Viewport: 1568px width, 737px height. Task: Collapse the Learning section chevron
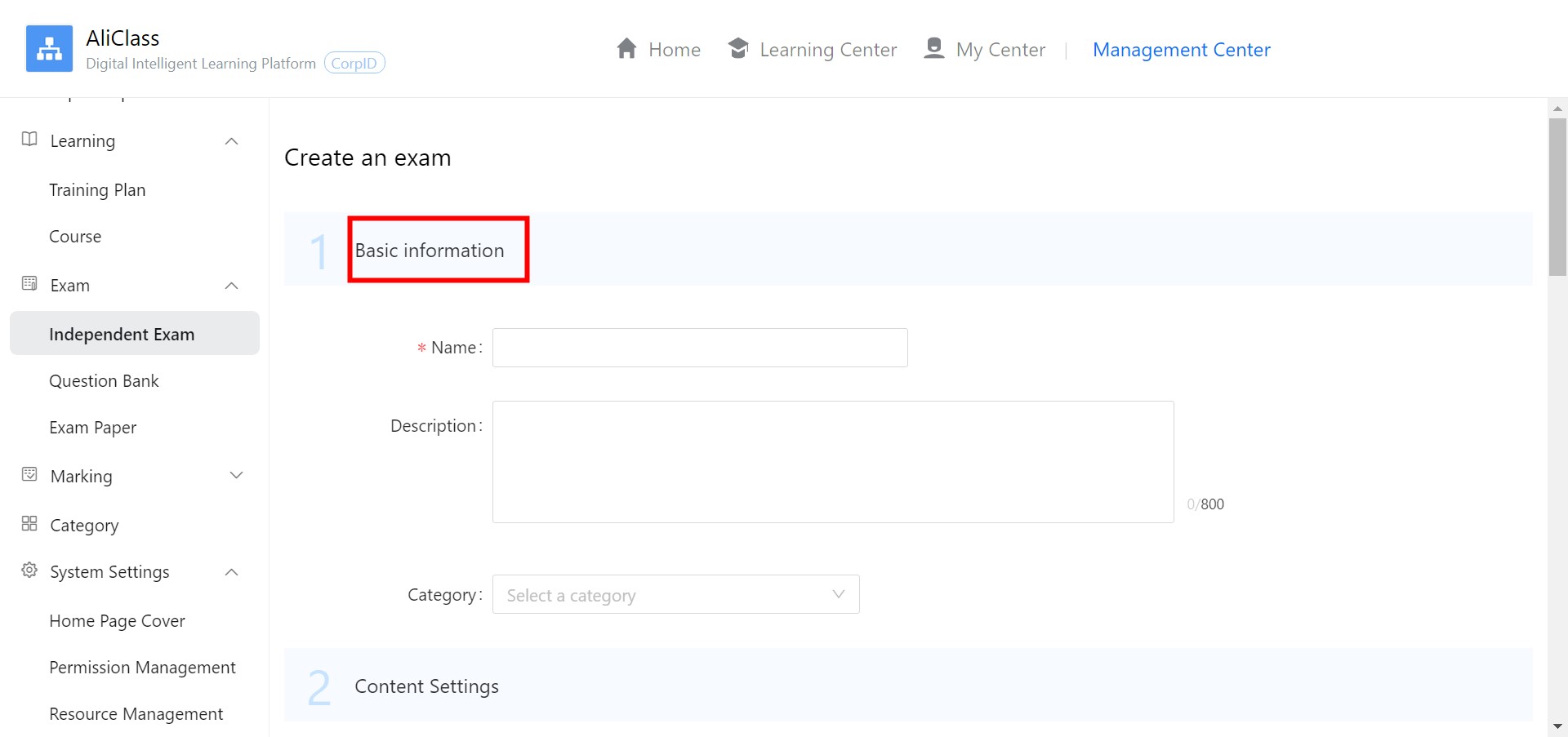tap(232, 141)
